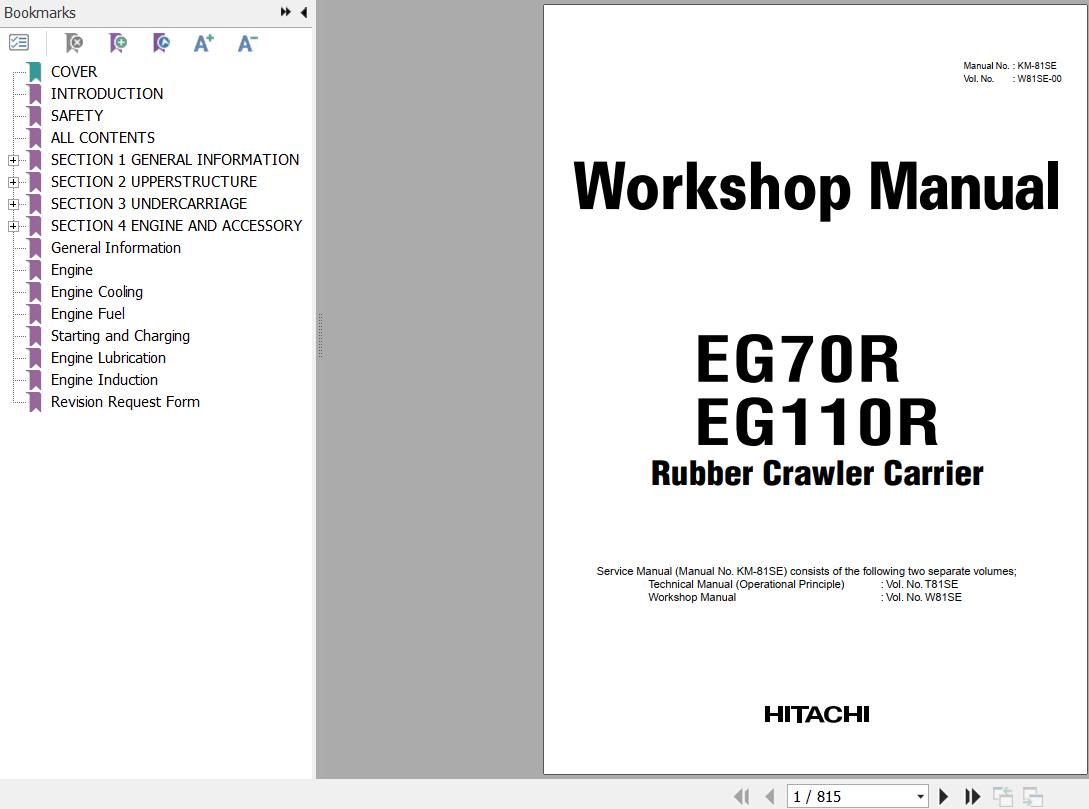Open the INTRODUCTION bookmark
Screen dimensions: 1089x809
coord(107,94)
